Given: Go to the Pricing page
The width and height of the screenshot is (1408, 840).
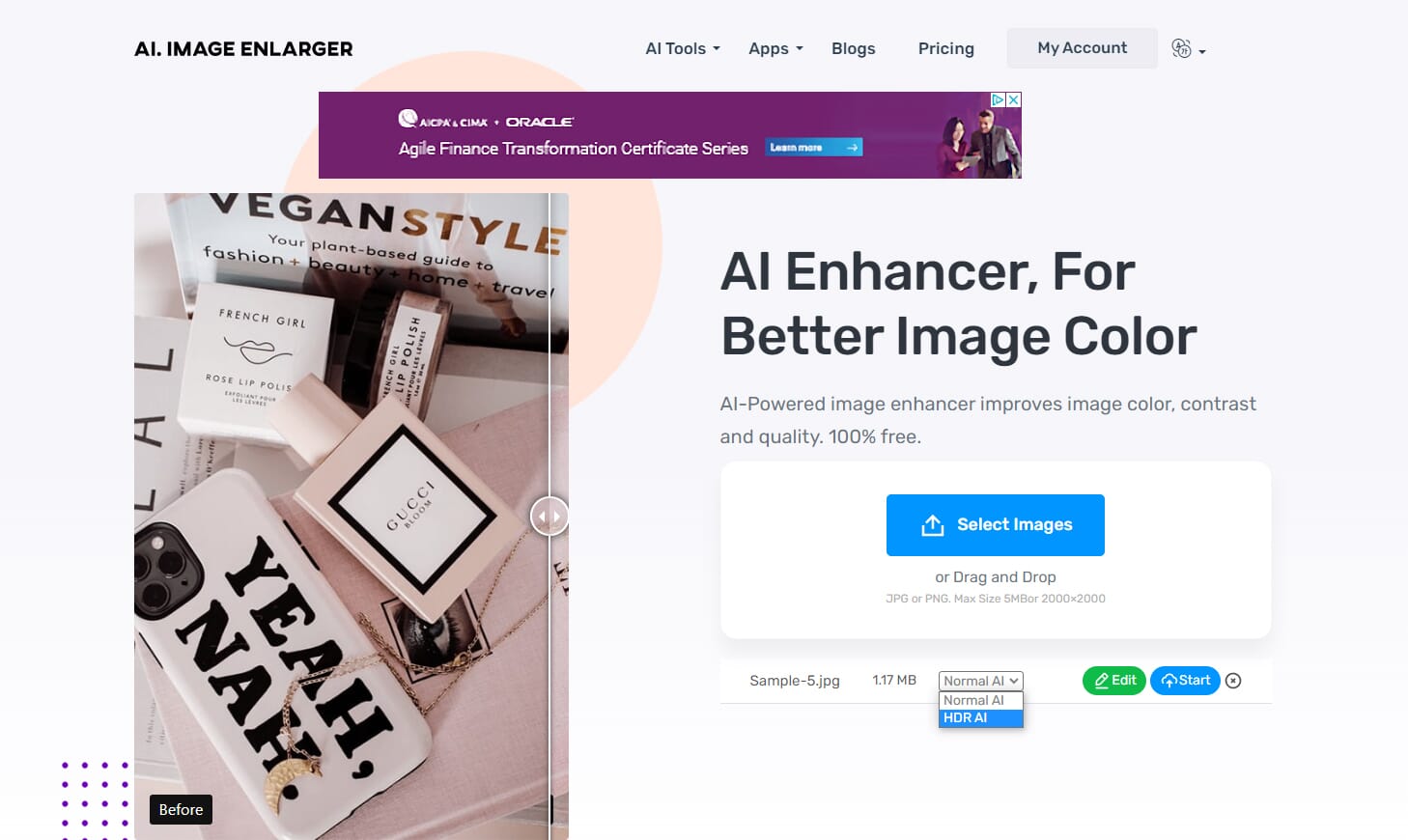Looking at the screenshot, I should click(x=946, y=48).
